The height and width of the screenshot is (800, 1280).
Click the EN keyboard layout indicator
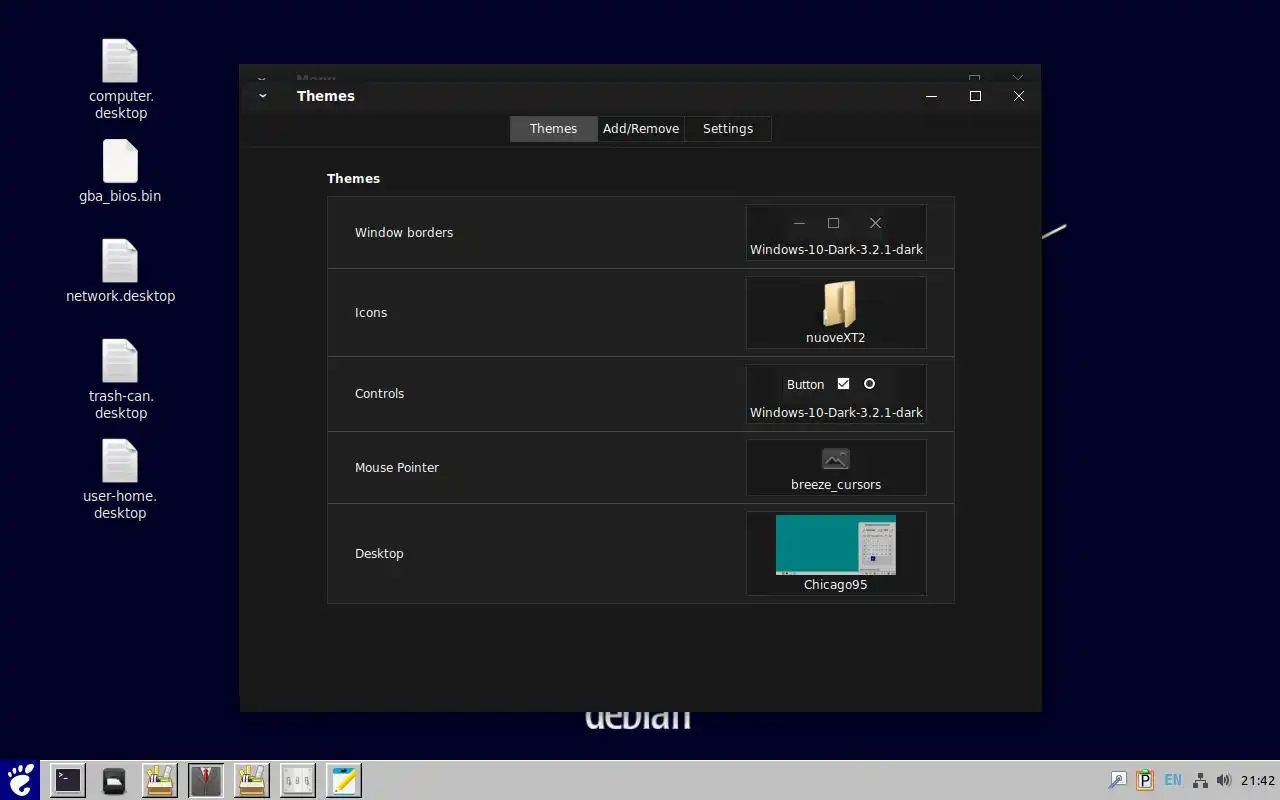click(x=1173, y=780)
